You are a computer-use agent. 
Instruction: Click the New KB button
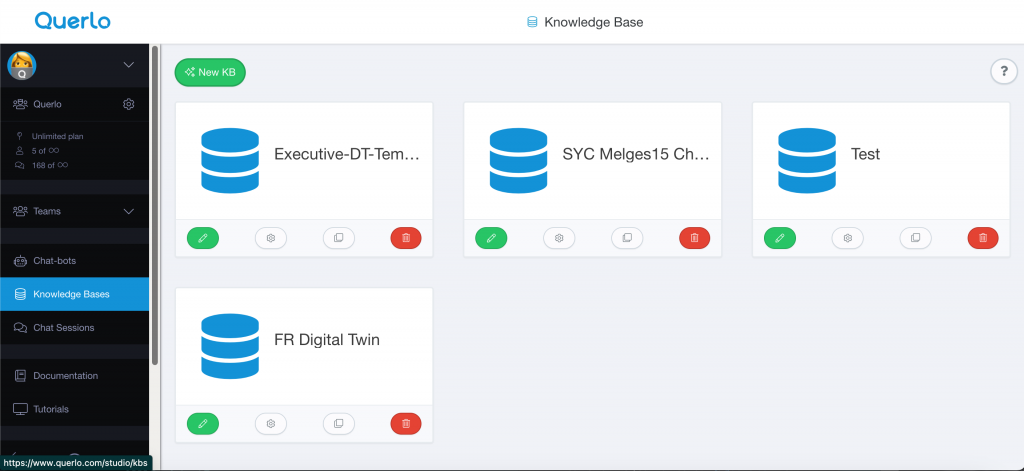tap(210, 72)
